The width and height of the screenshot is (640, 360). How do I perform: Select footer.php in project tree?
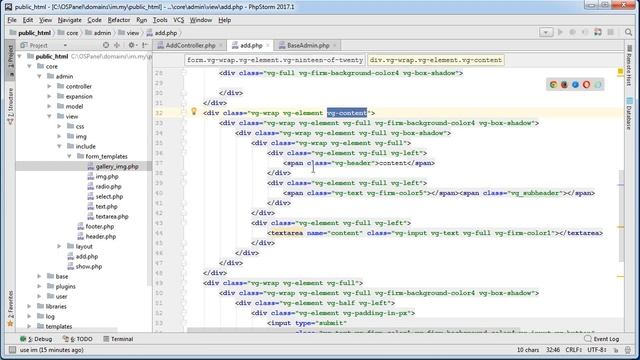click(96, 226)
